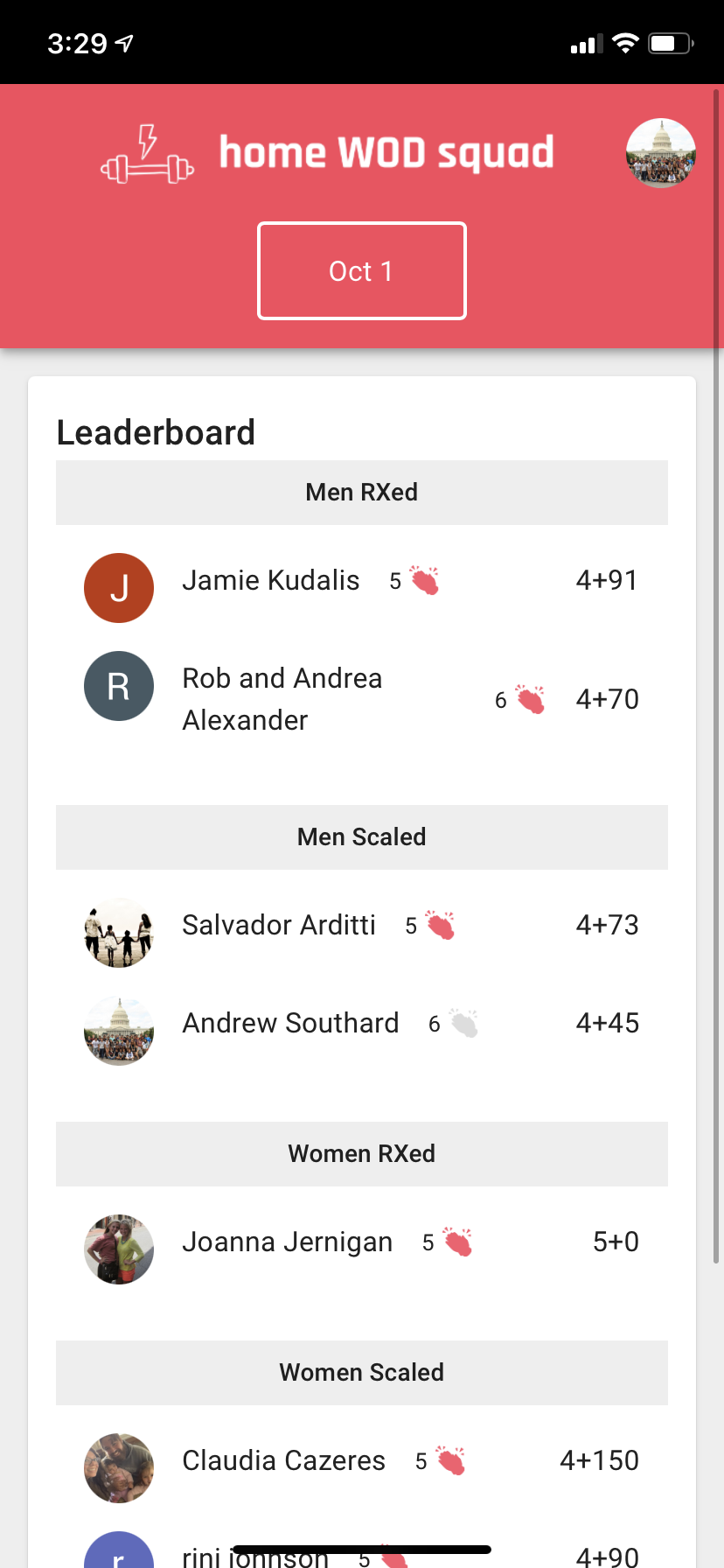Image resolution: width=724 pixels, height=1568 pixels.
Task: Open the profile avatar in header
Action: tap(660, 153)
